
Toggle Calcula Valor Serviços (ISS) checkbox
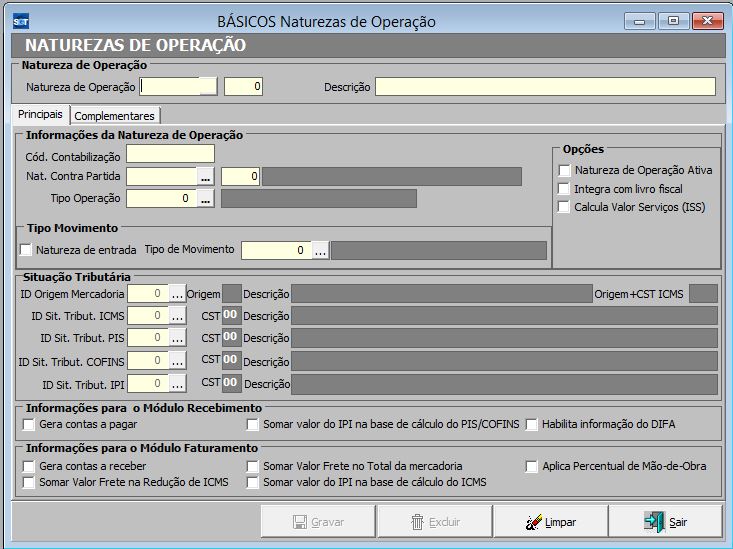point(564,207)
